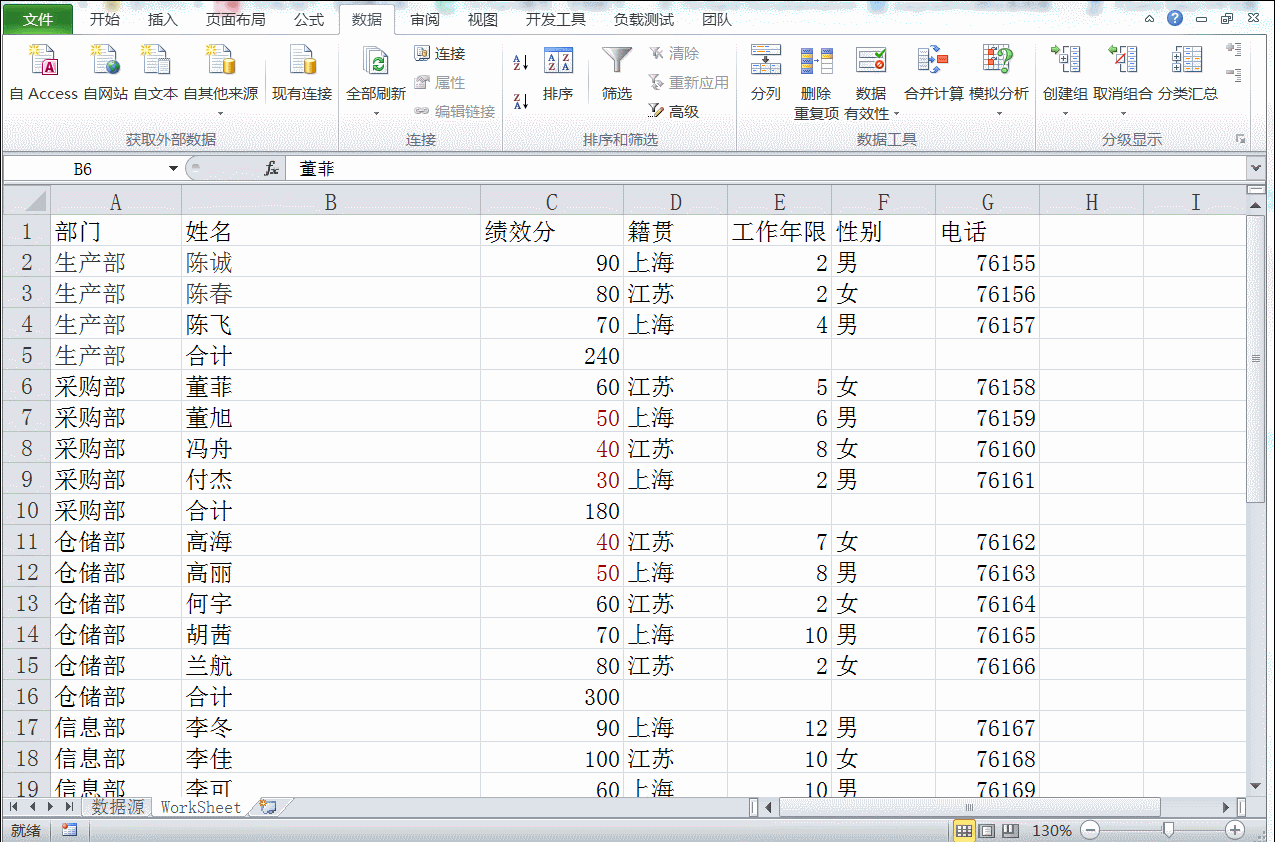Screen dimensions: 1275x842
Task: Switch to Normal view in status bar
Action: [x=964, y=830]
